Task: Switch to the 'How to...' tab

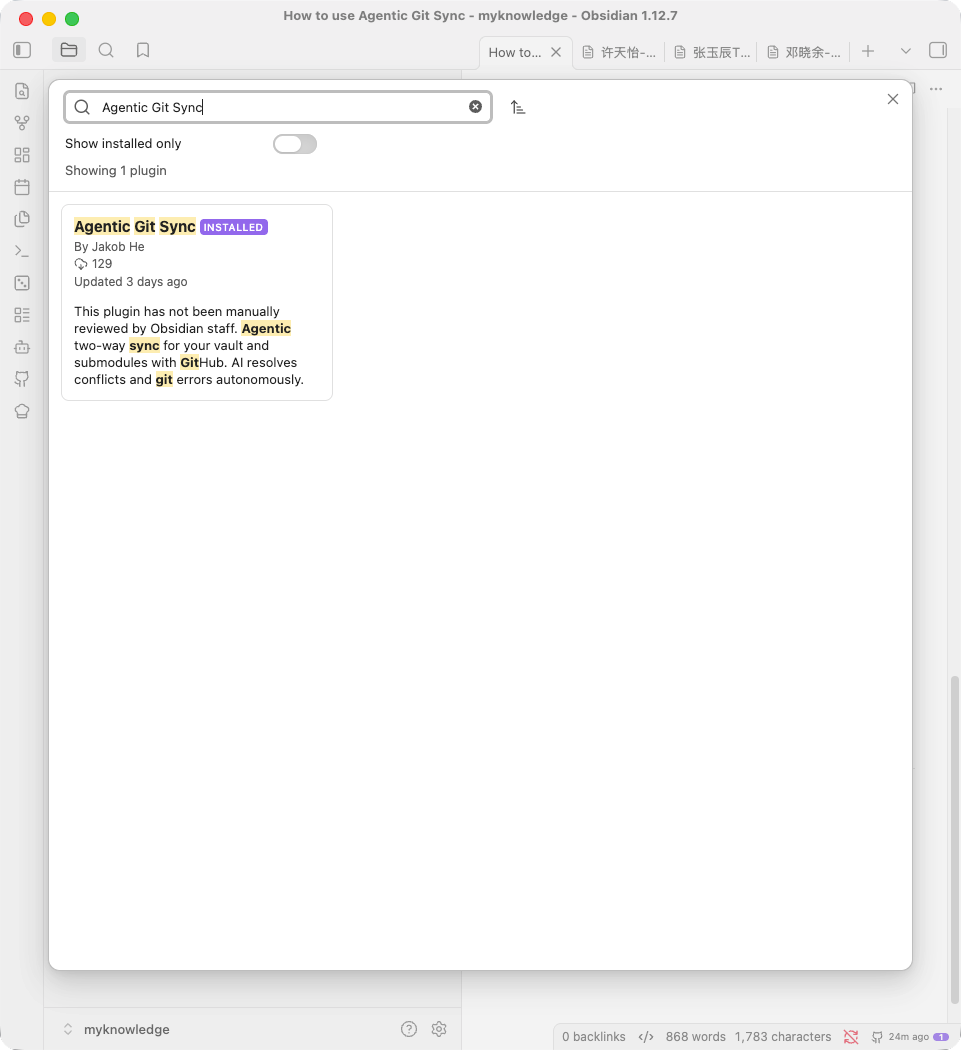Action: pos(514,52)
